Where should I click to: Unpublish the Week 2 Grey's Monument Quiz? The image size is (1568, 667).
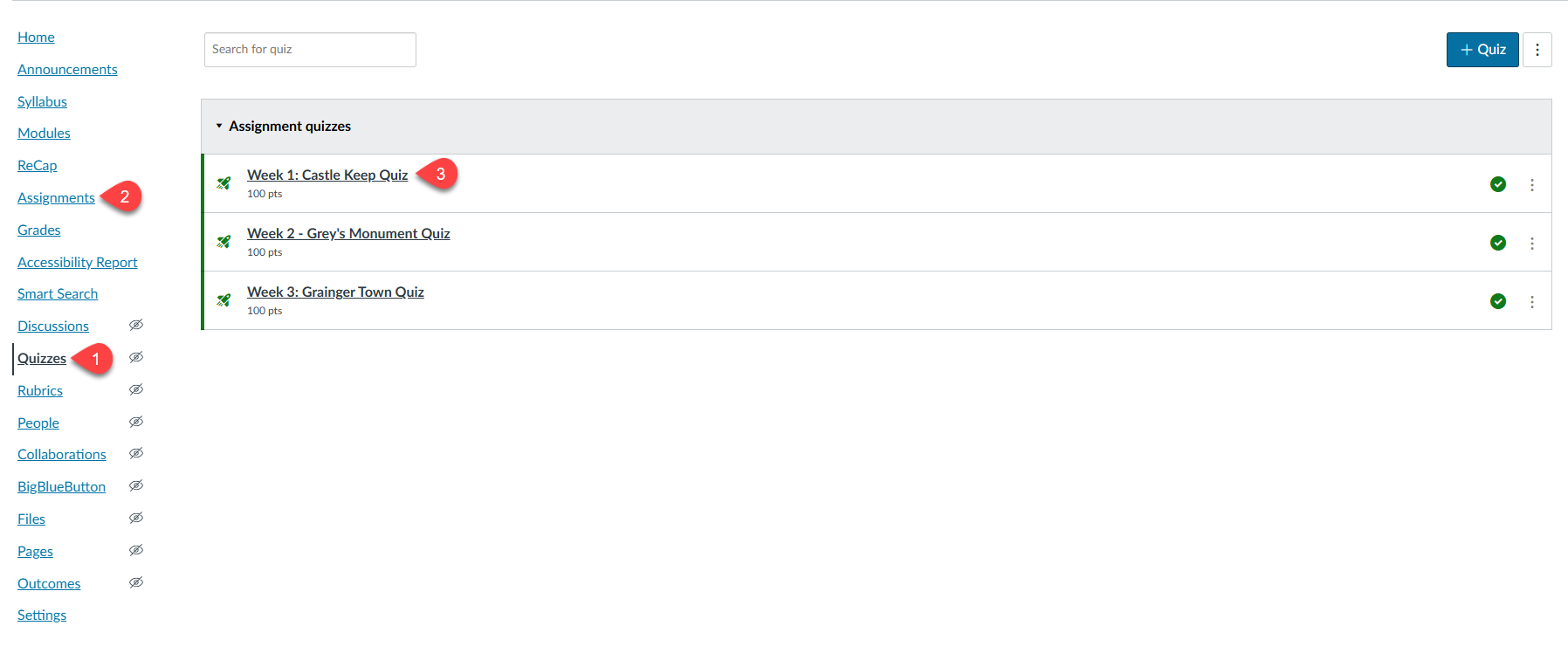click(x=1498, y=243)
